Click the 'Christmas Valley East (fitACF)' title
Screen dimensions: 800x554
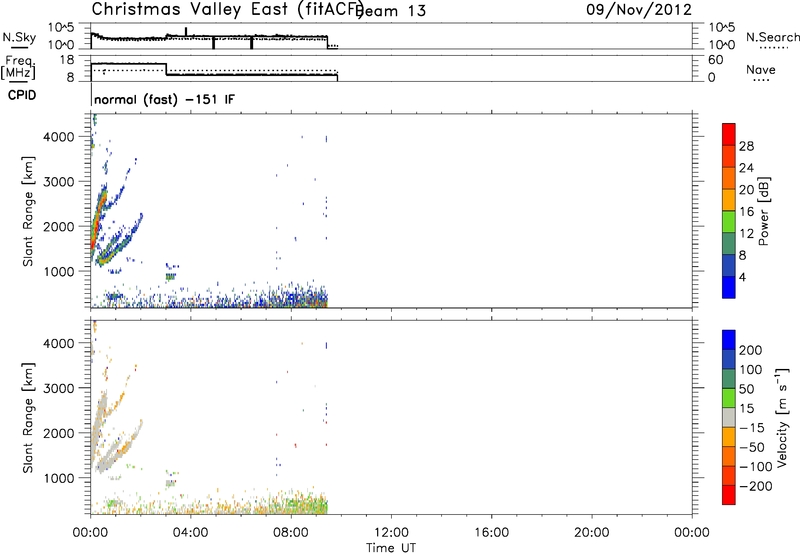pyautogui.click(x=228, y=10)
